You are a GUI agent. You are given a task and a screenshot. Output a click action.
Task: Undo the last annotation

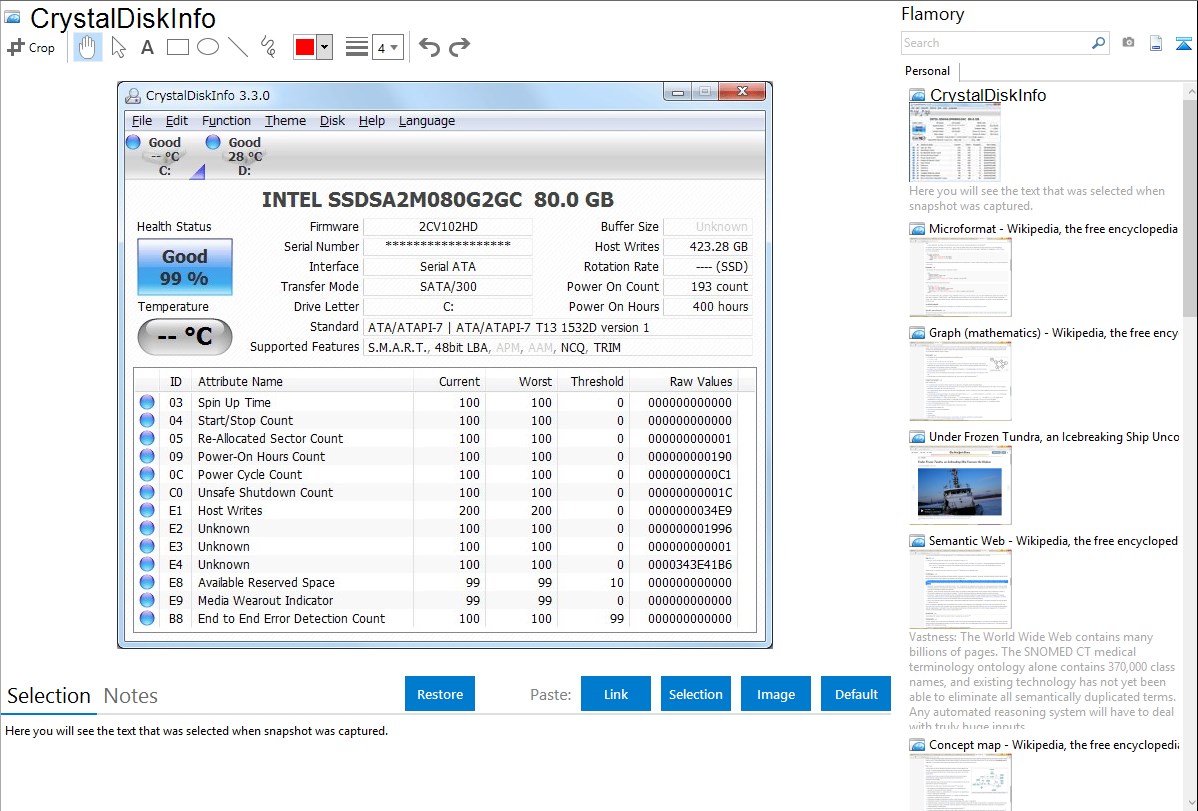(x=429, y=47)
